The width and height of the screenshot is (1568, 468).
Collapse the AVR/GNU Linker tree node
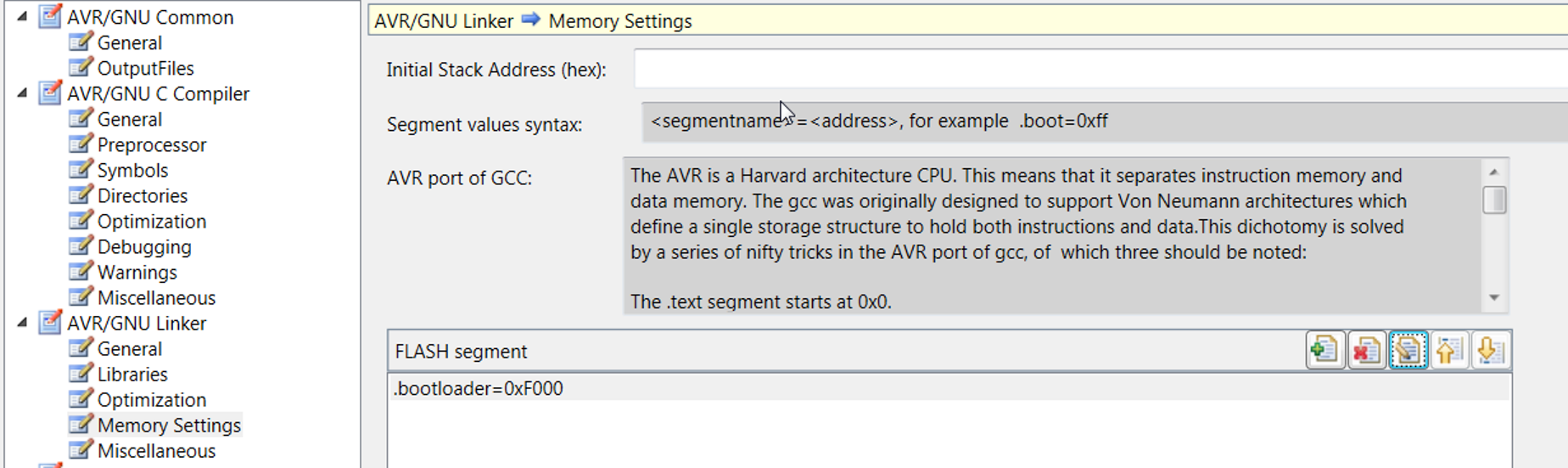coord(22,322)
